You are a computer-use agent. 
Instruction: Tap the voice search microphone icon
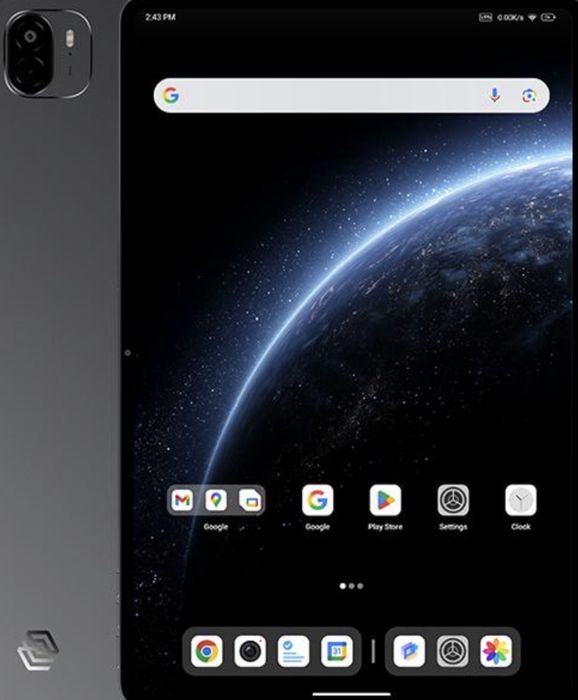(495, 96)
